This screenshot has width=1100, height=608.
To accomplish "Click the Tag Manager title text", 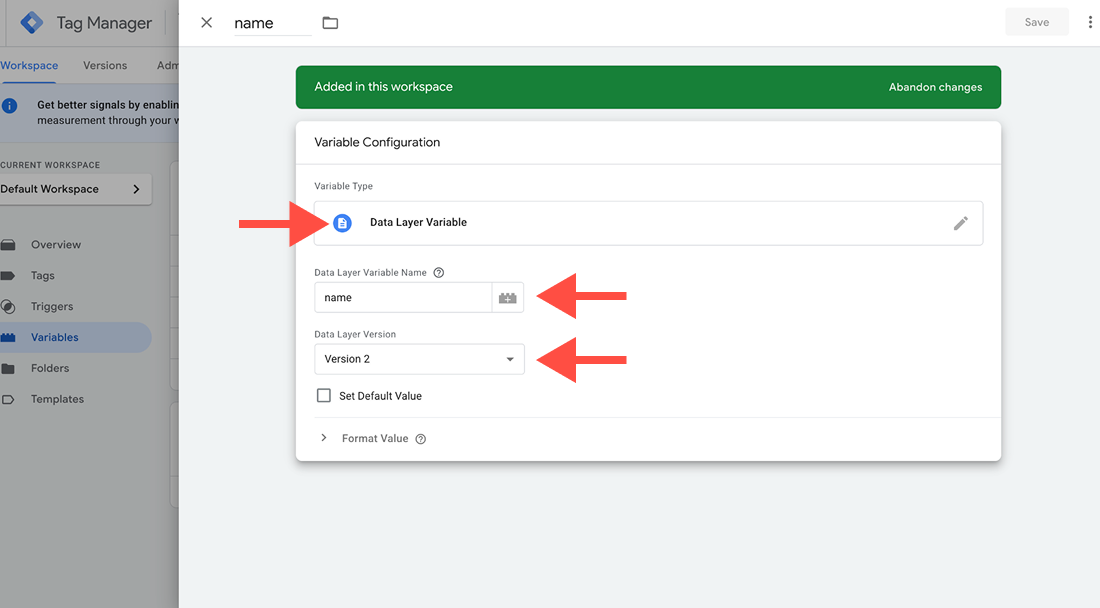I will [x=104, y=23].
